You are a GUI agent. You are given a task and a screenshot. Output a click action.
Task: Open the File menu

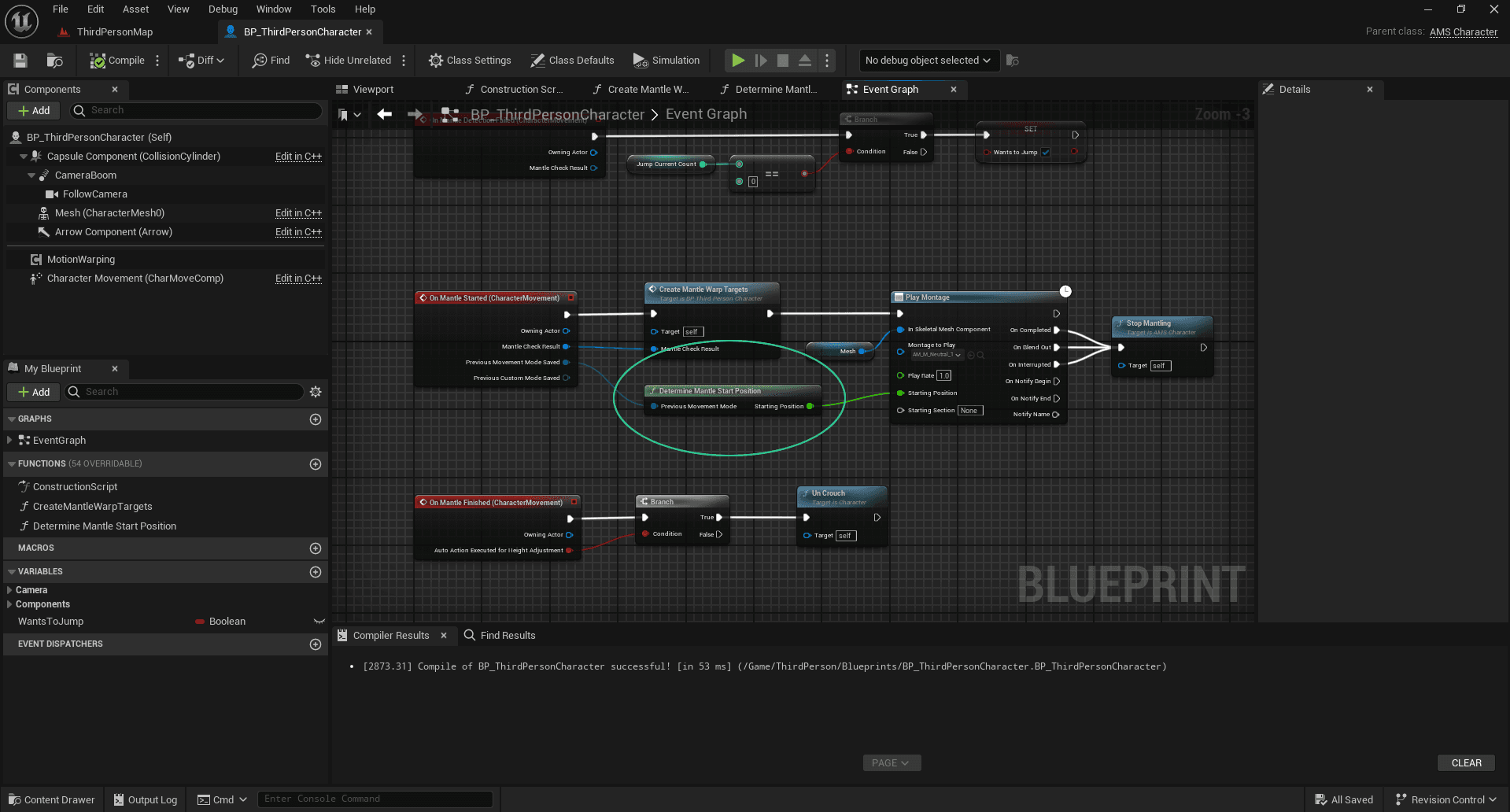[61, 9]
